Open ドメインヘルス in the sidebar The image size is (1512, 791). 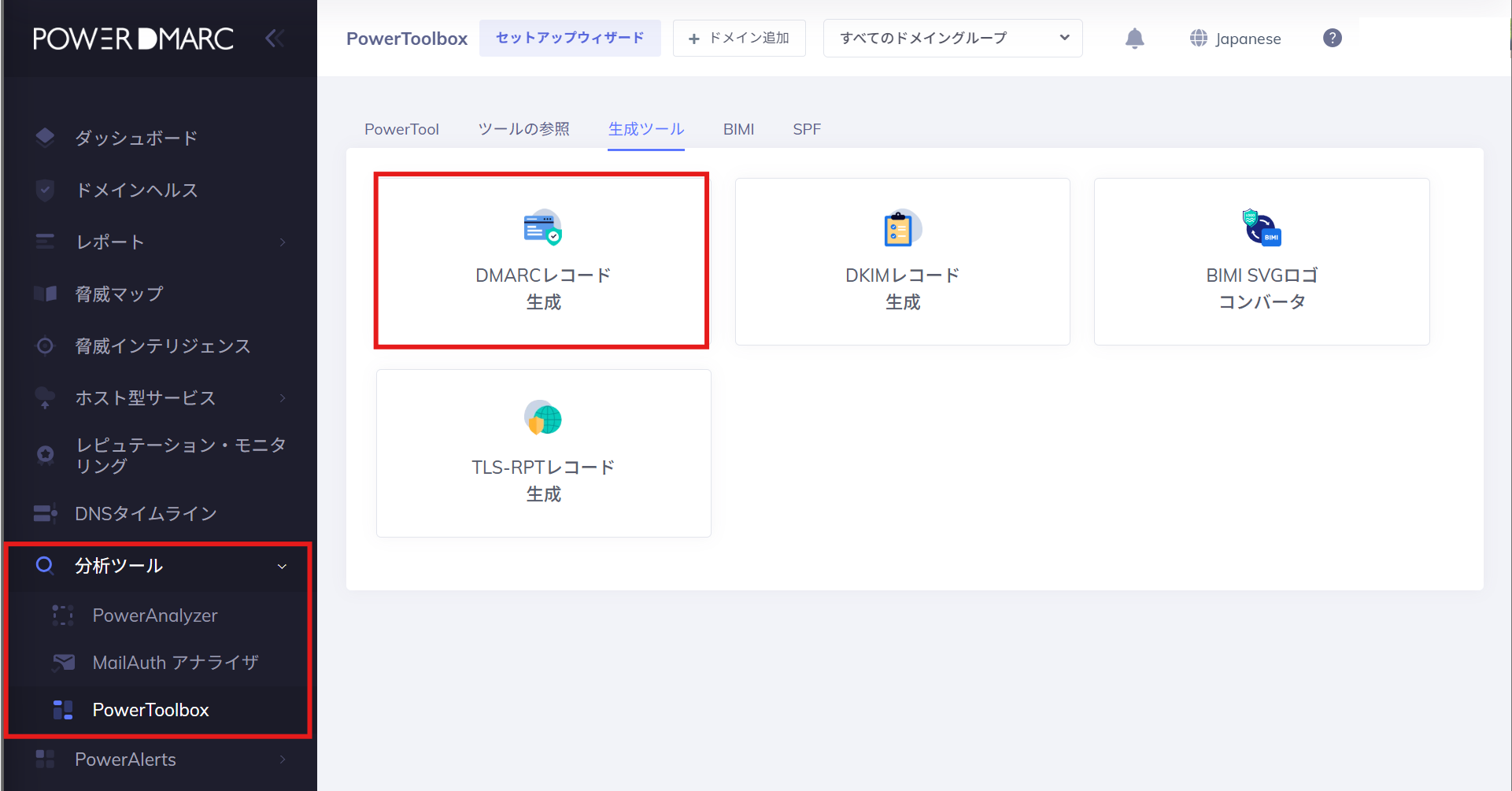click(x=136, y=190)
